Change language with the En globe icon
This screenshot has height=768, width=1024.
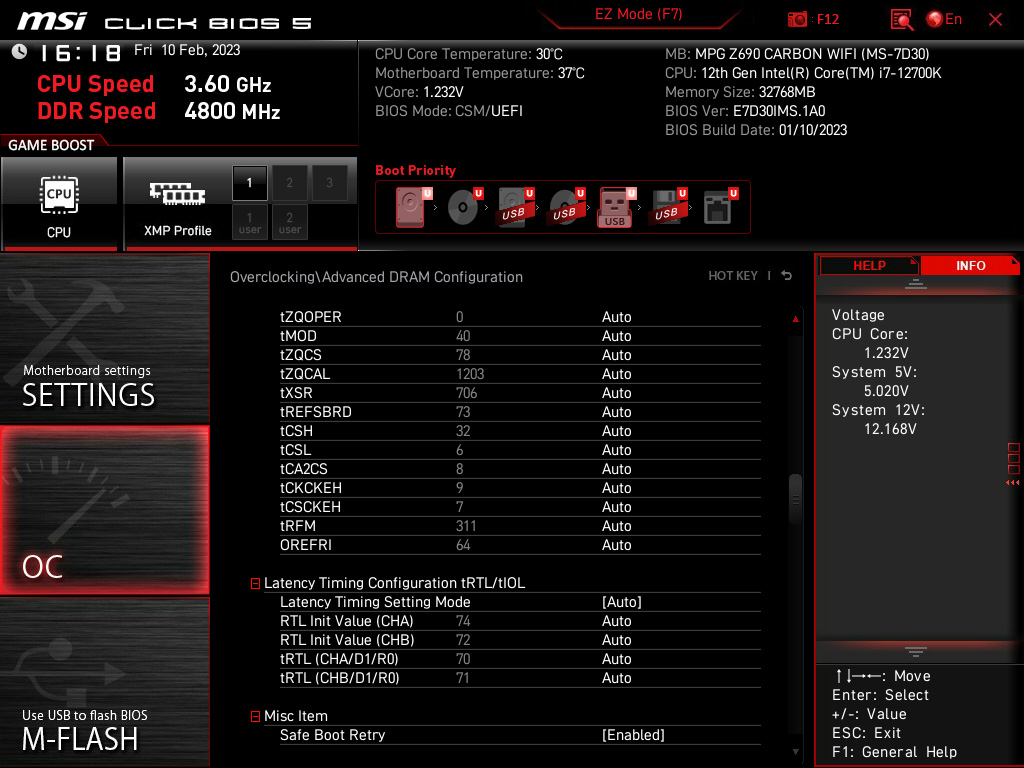944,19
